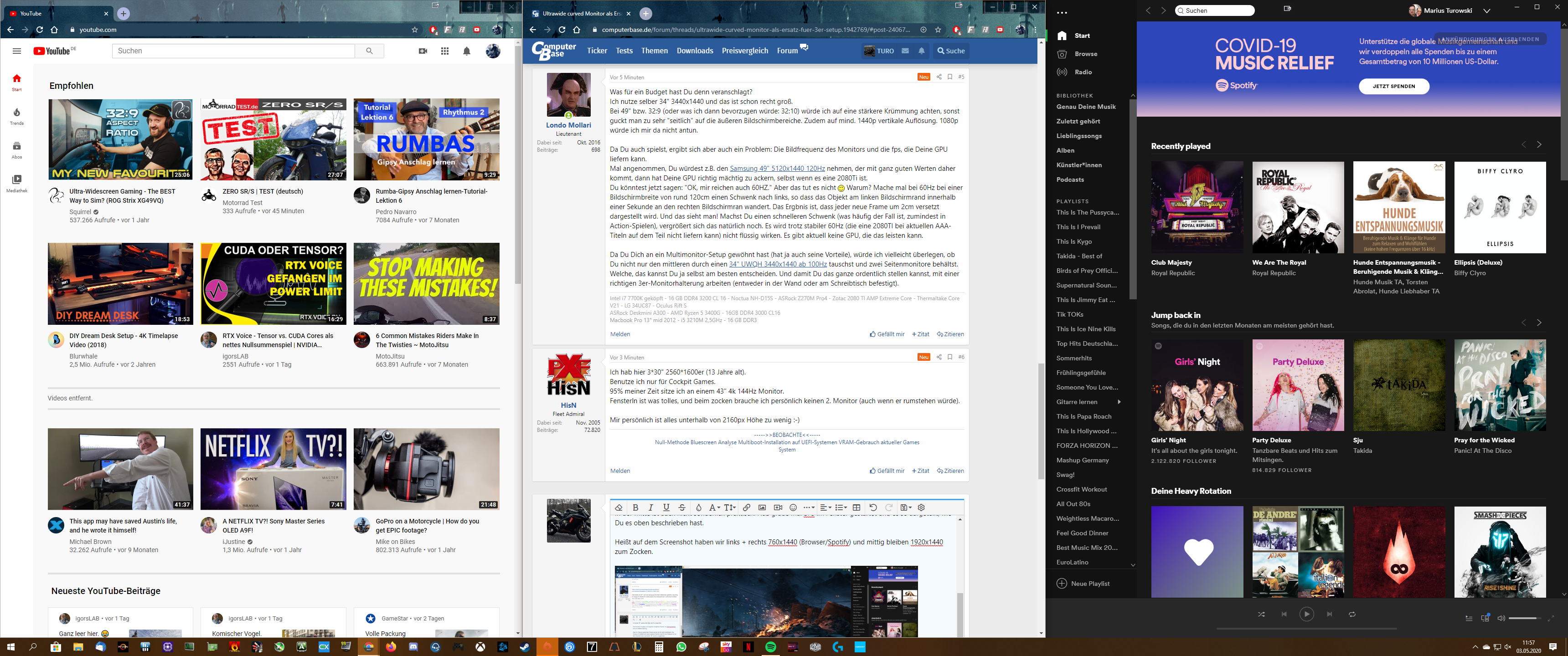Click the YouTube search field
This screenshot has width=1568, height=656.
(x=233, y=51)
